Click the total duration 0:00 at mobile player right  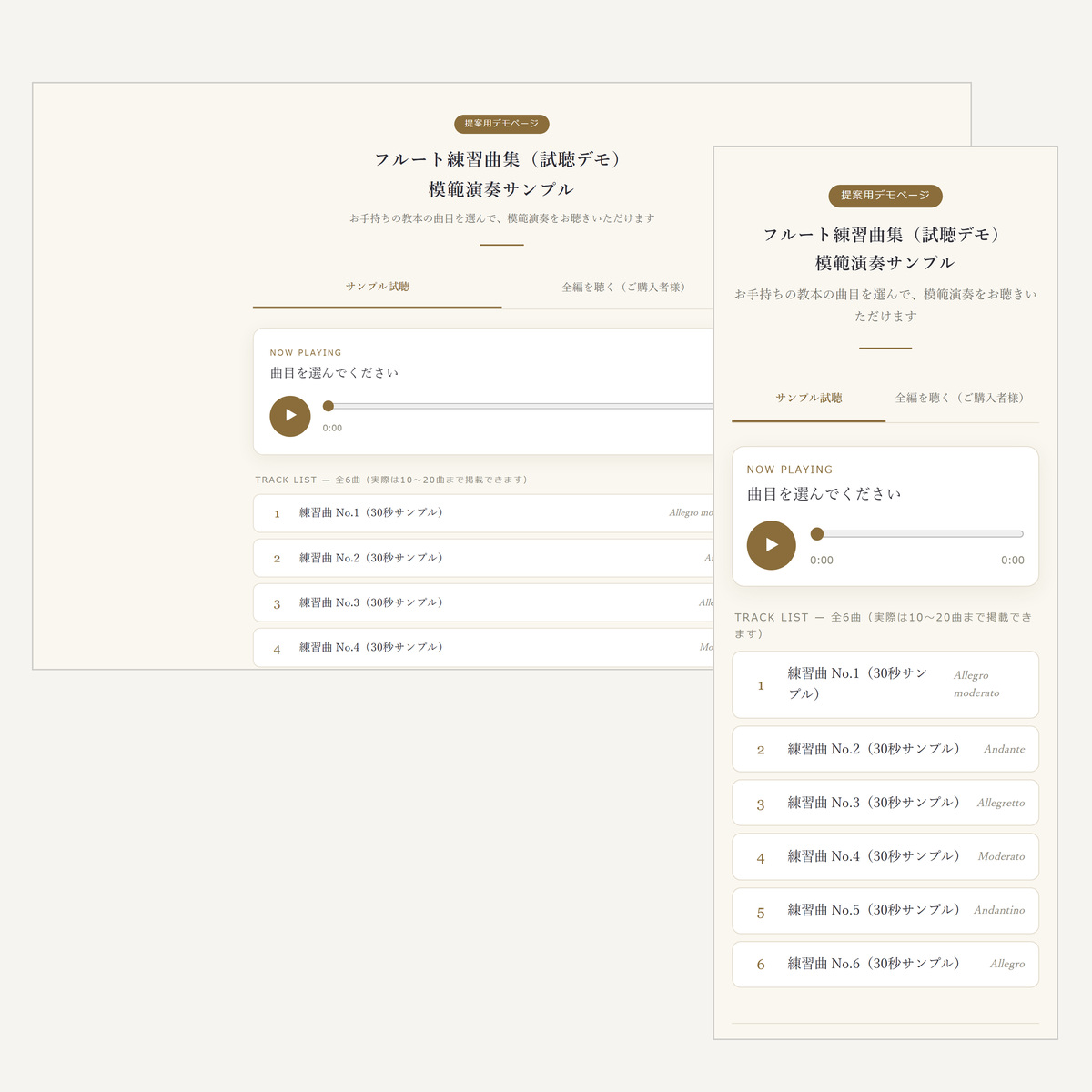1013,560
